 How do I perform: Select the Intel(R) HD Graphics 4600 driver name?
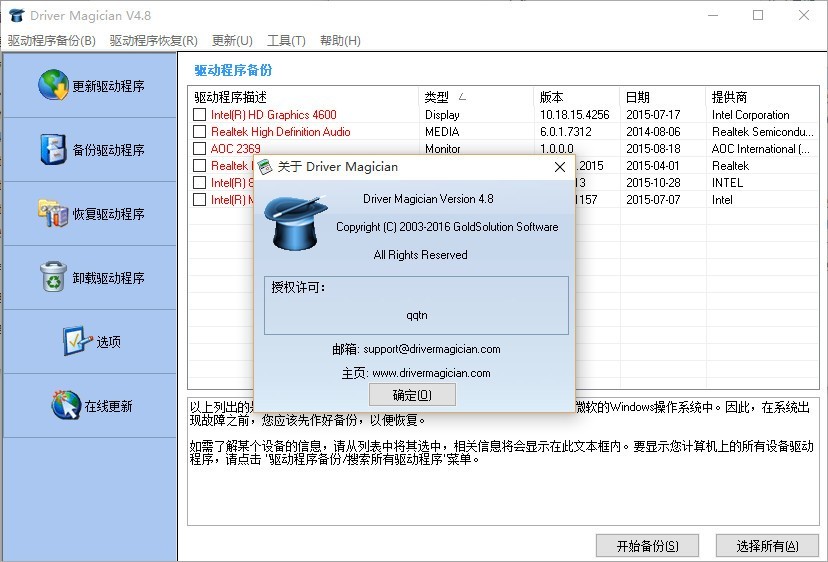coord(274,115)
